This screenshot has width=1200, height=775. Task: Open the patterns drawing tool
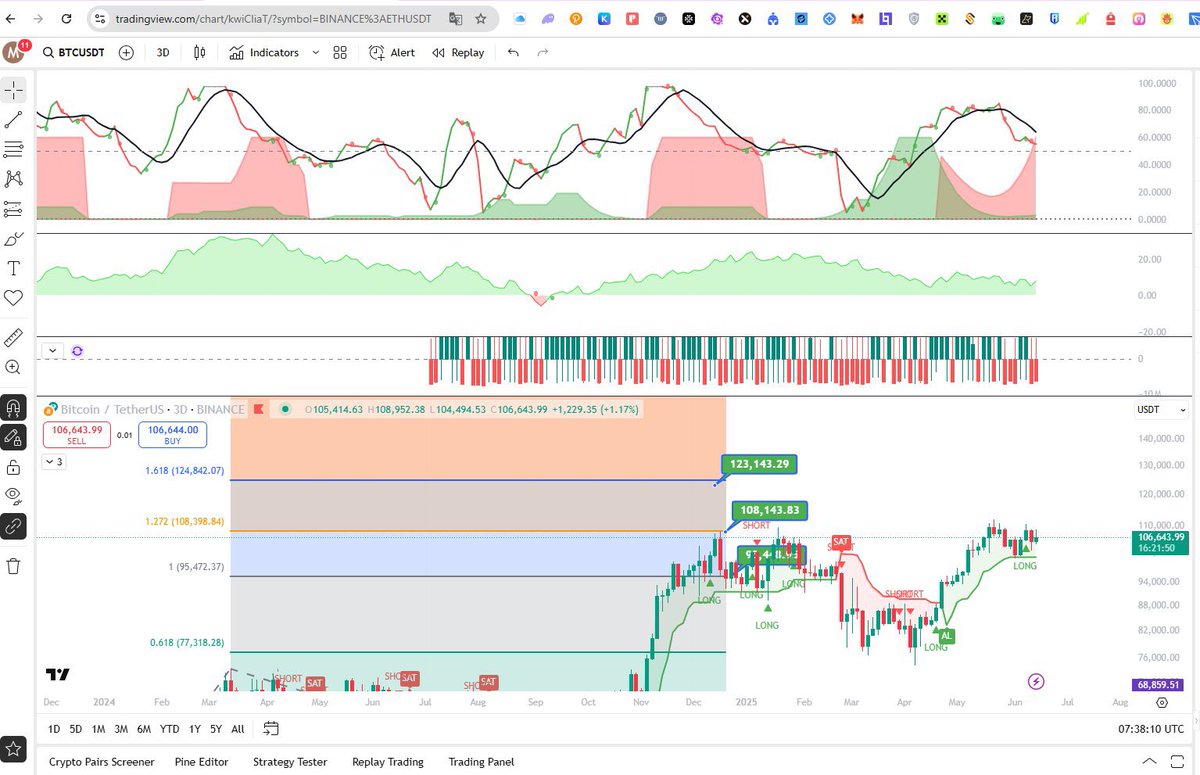tap(14, 179)
